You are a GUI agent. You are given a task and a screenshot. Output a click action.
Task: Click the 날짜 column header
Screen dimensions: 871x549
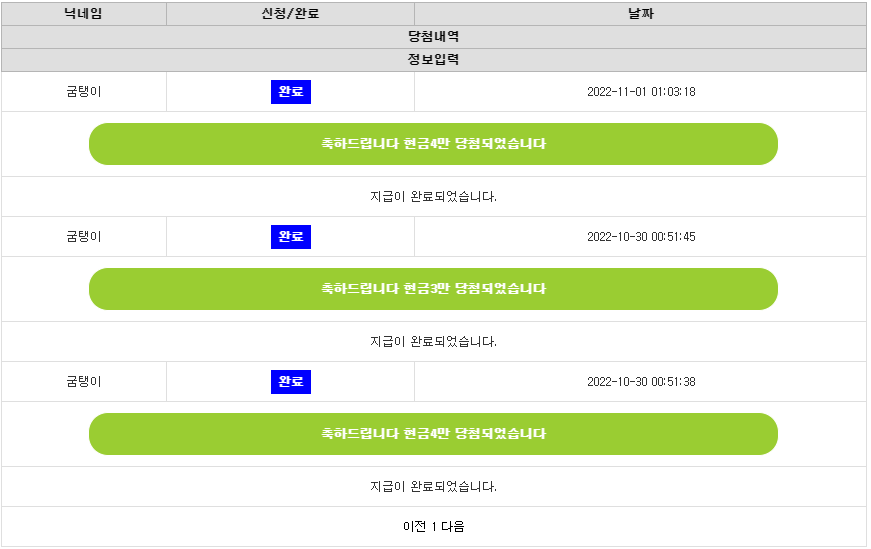point(640,14)
